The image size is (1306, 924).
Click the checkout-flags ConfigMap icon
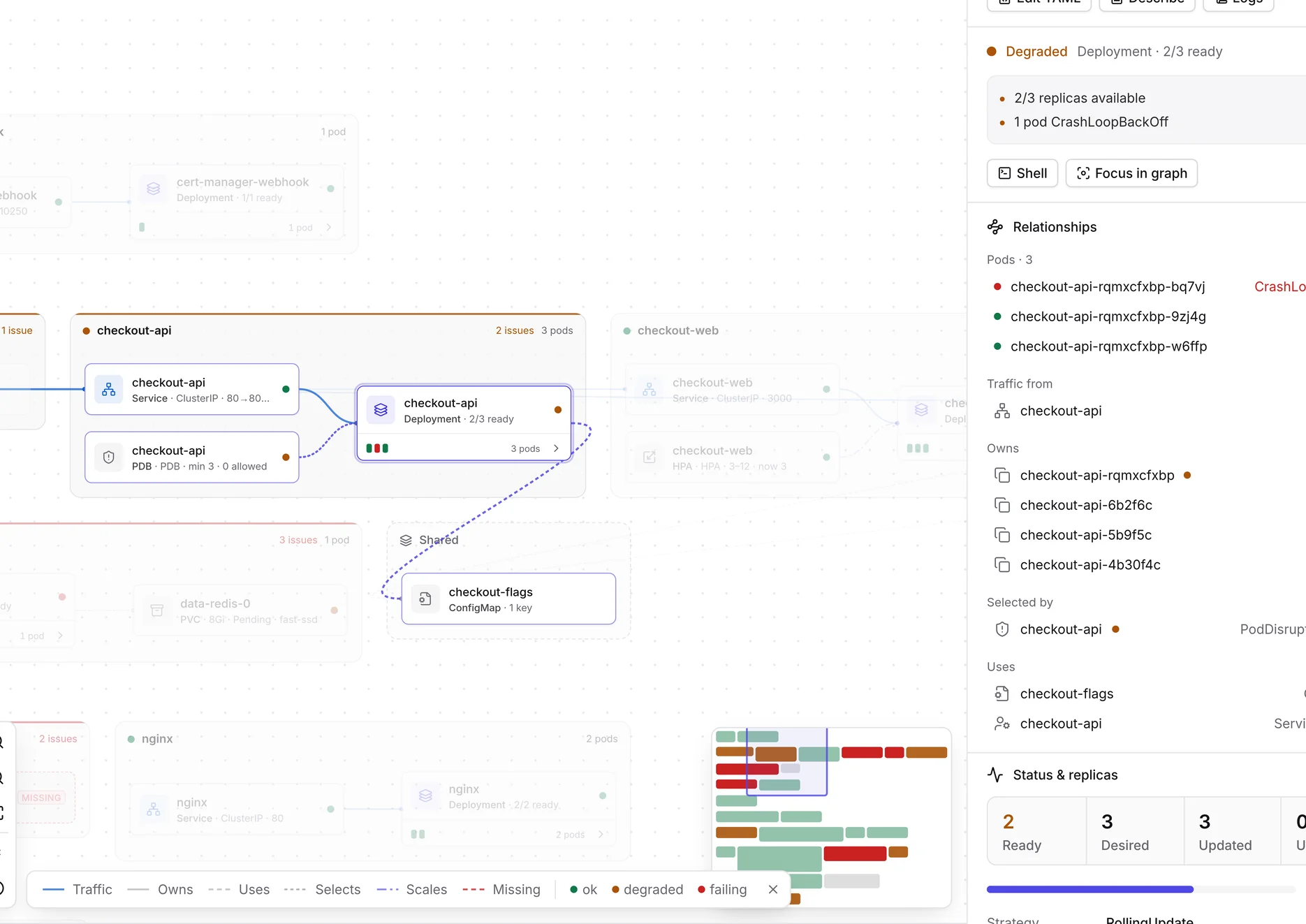tap(425, 599)
